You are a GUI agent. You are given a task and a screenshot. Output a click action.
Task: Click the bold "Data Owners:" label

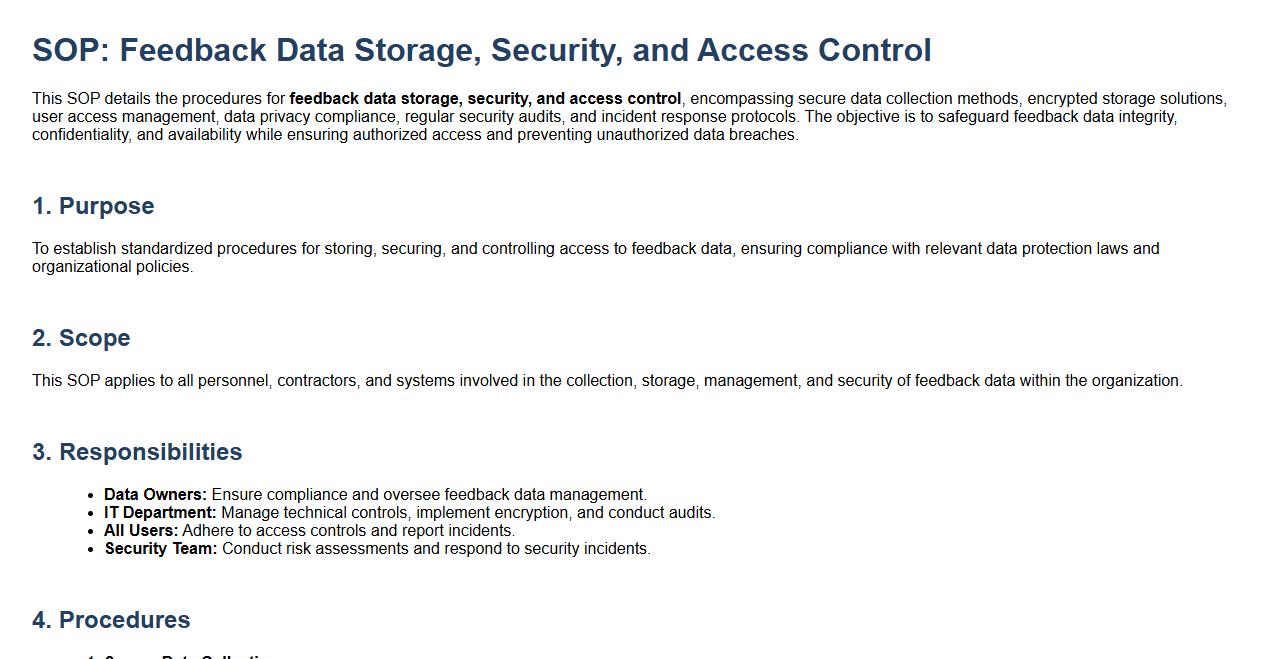tap(155, 495)
